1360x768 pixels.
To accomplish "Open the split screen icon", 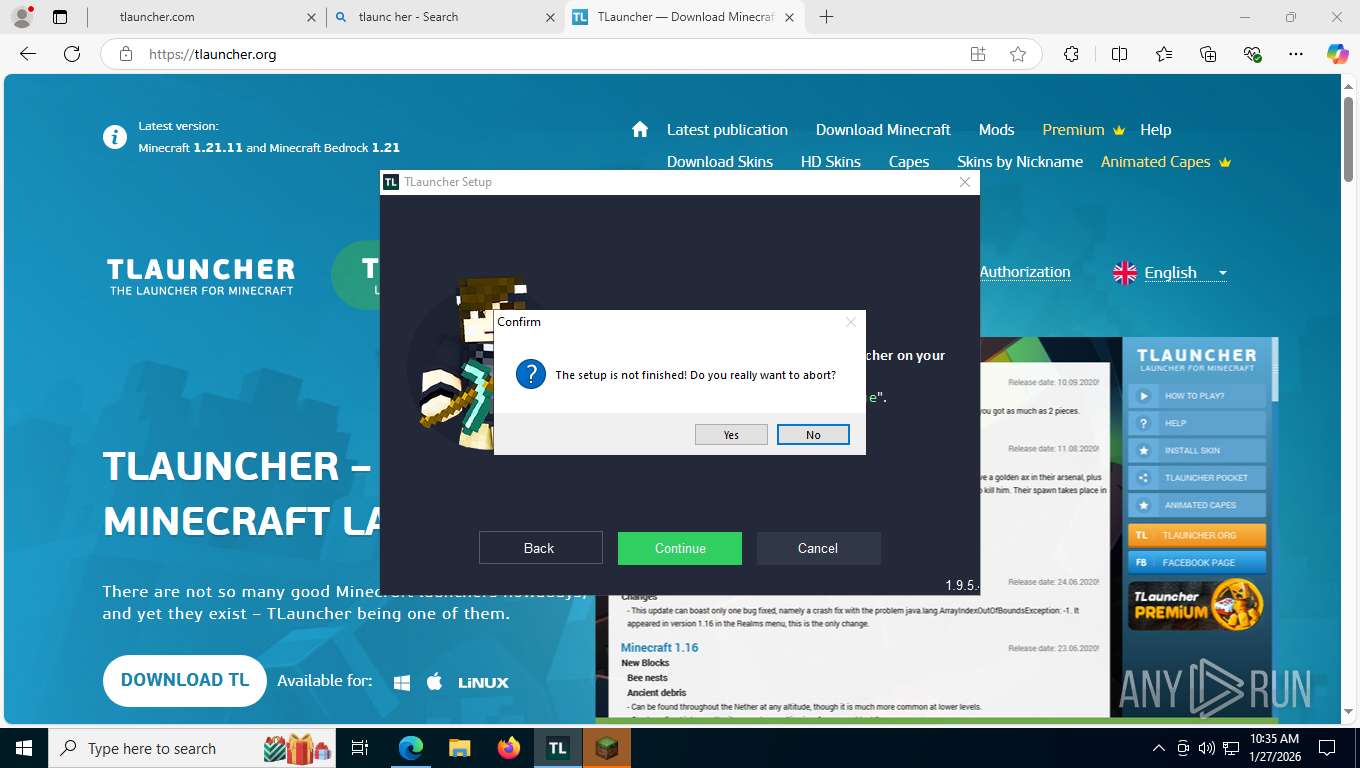I will pos(1119,54).
